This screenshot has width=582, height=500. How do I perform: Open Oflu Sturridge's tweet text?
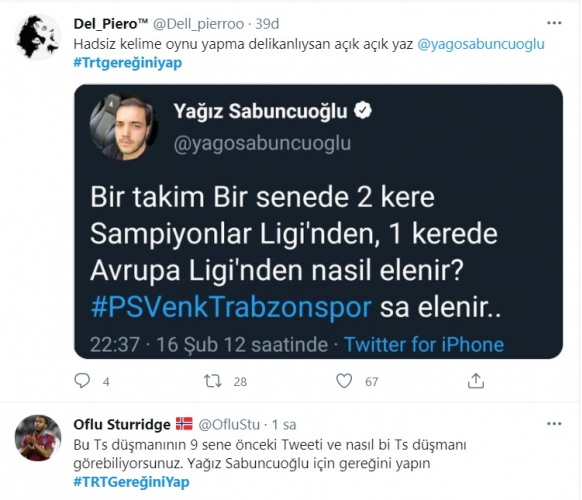270,454
